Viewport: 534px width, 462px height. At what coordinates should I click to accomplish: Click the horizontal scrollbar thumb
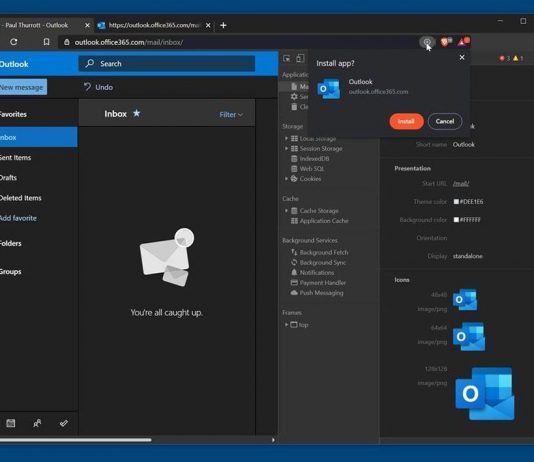(x=76, y=440)
